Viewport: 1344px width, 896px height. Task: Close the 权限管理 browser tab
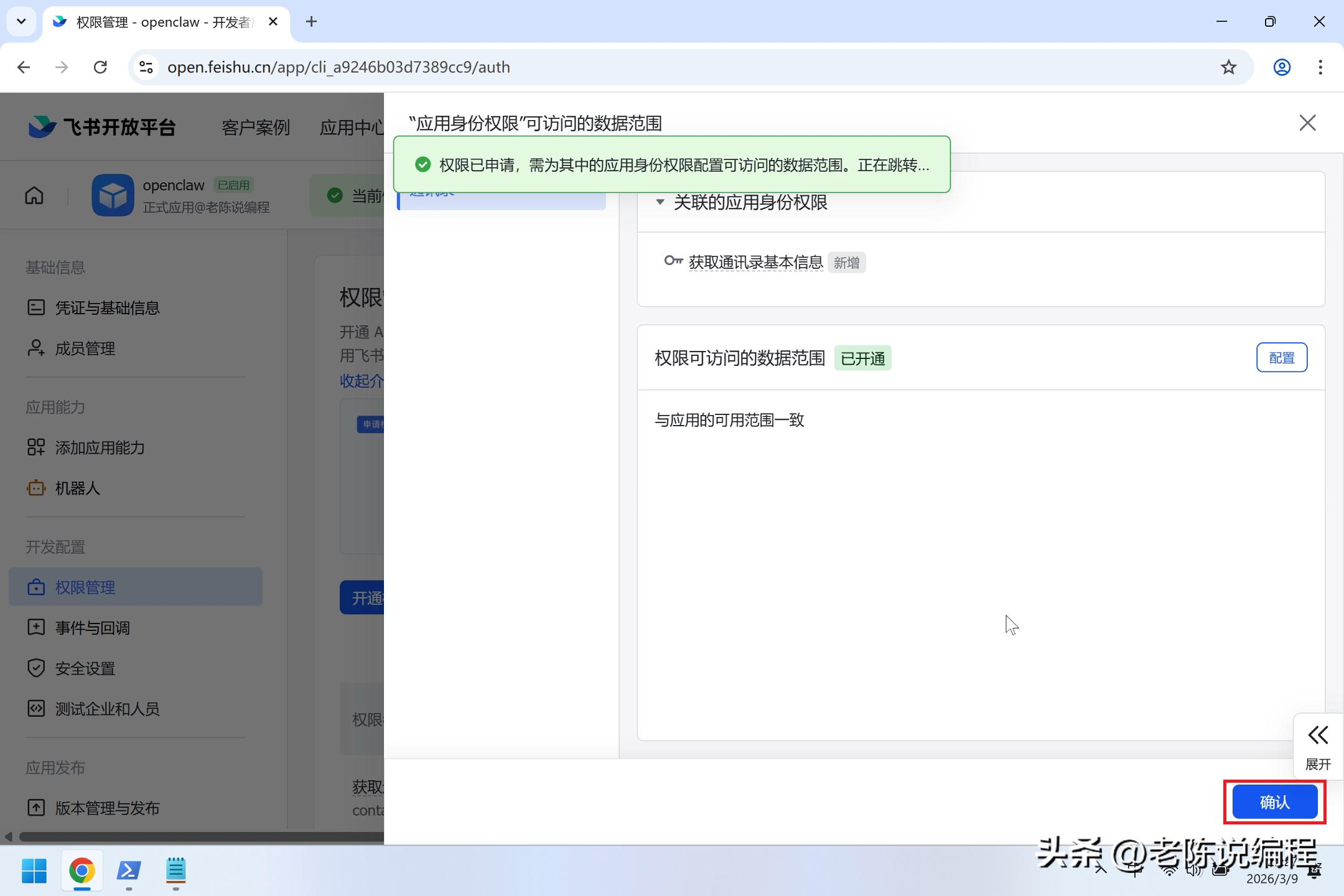[x=273, y=22]
